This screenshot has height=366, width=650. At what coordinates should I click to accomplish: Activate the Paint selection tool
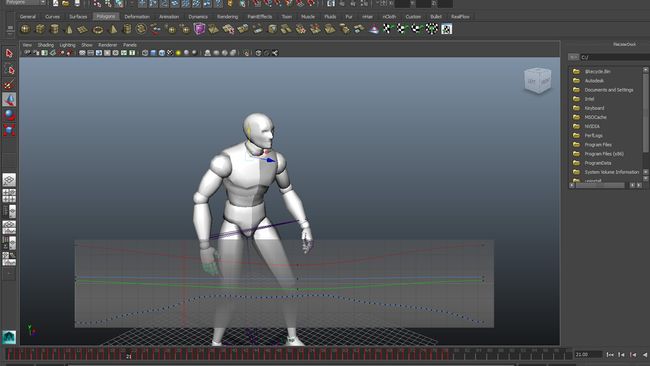tap(9, 85)
